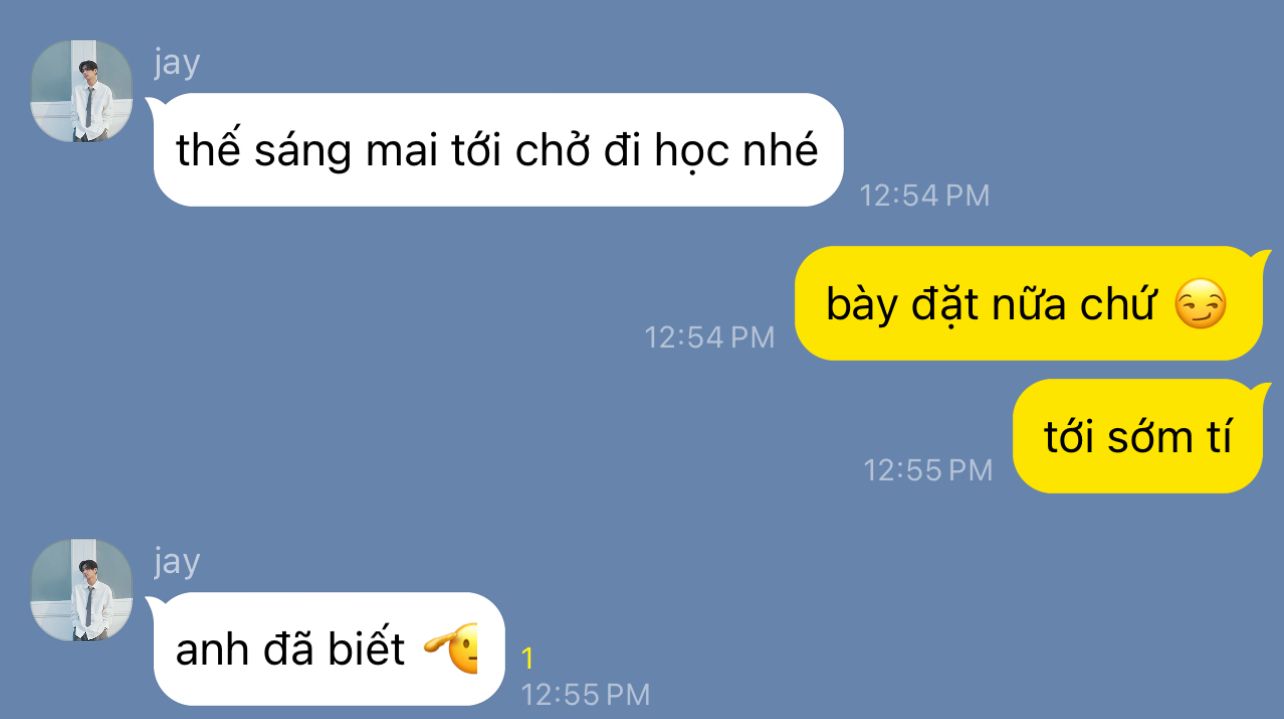The width and height of the screenshot is (1284, 719).
Task: Click the 12:55 PM timestamp beside "tới sớm tí"
Action: tap(928, 469)
